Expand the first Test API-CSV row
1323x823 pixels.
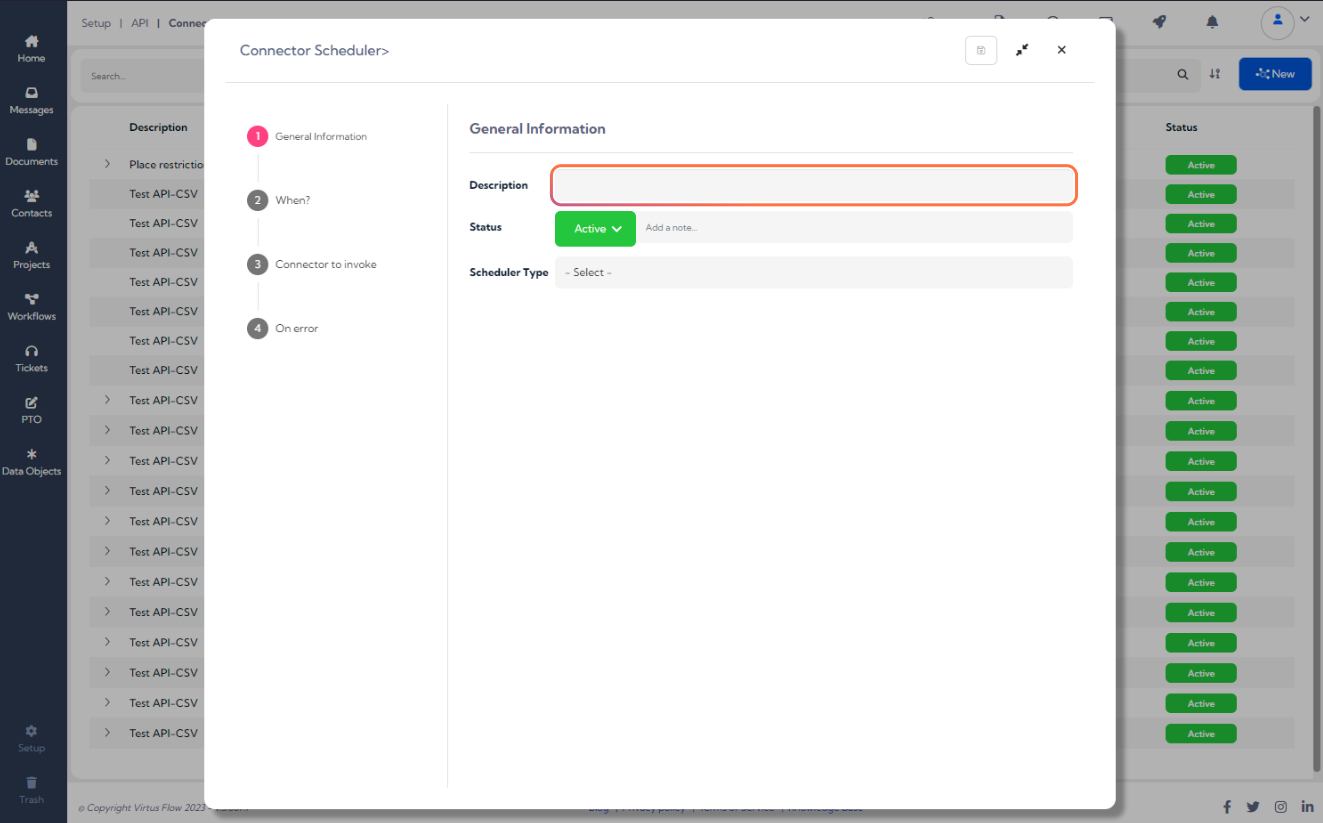(105, 400)
